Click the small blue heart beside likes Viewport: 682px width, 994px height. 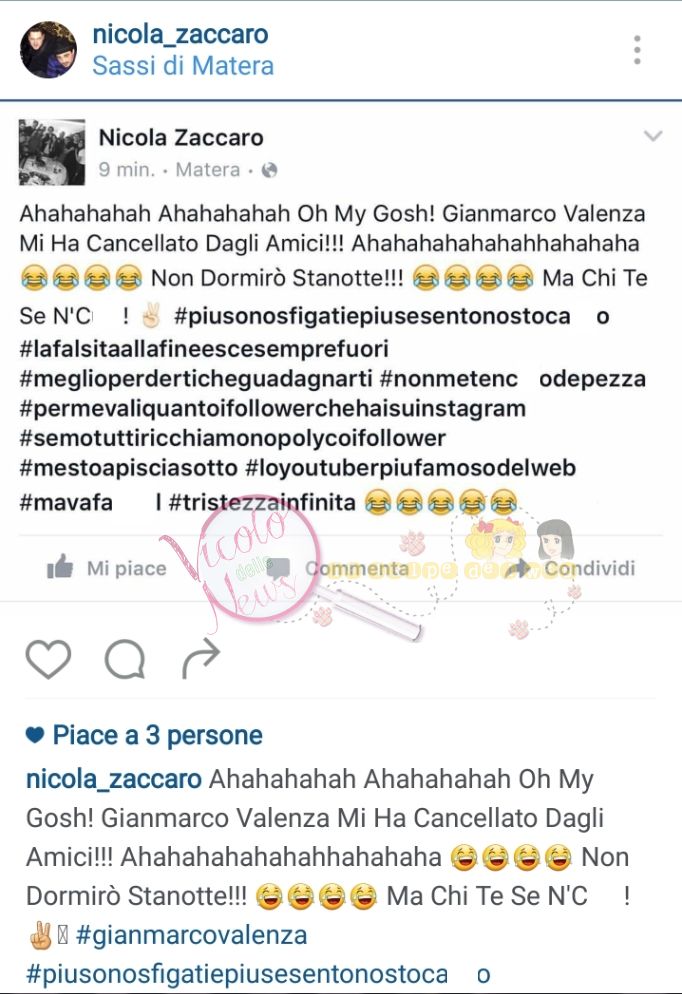[x=35, y=735]
